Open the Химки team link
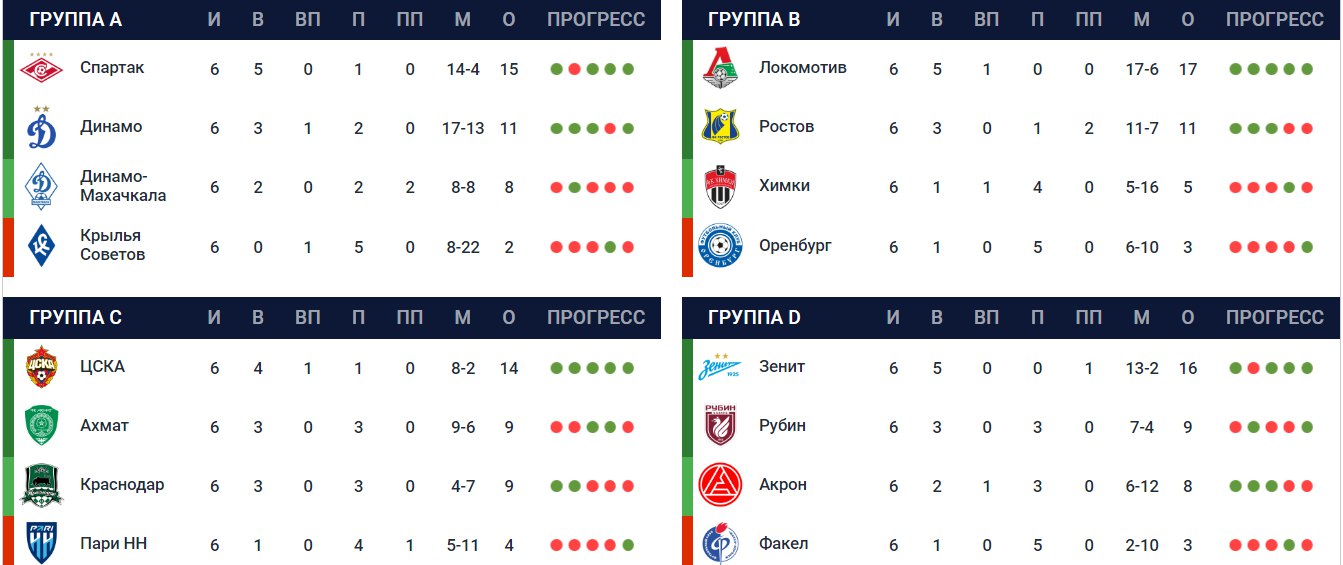Image resolution: width=1343 pixels, height=565 pixels. (x=784, y=186)
